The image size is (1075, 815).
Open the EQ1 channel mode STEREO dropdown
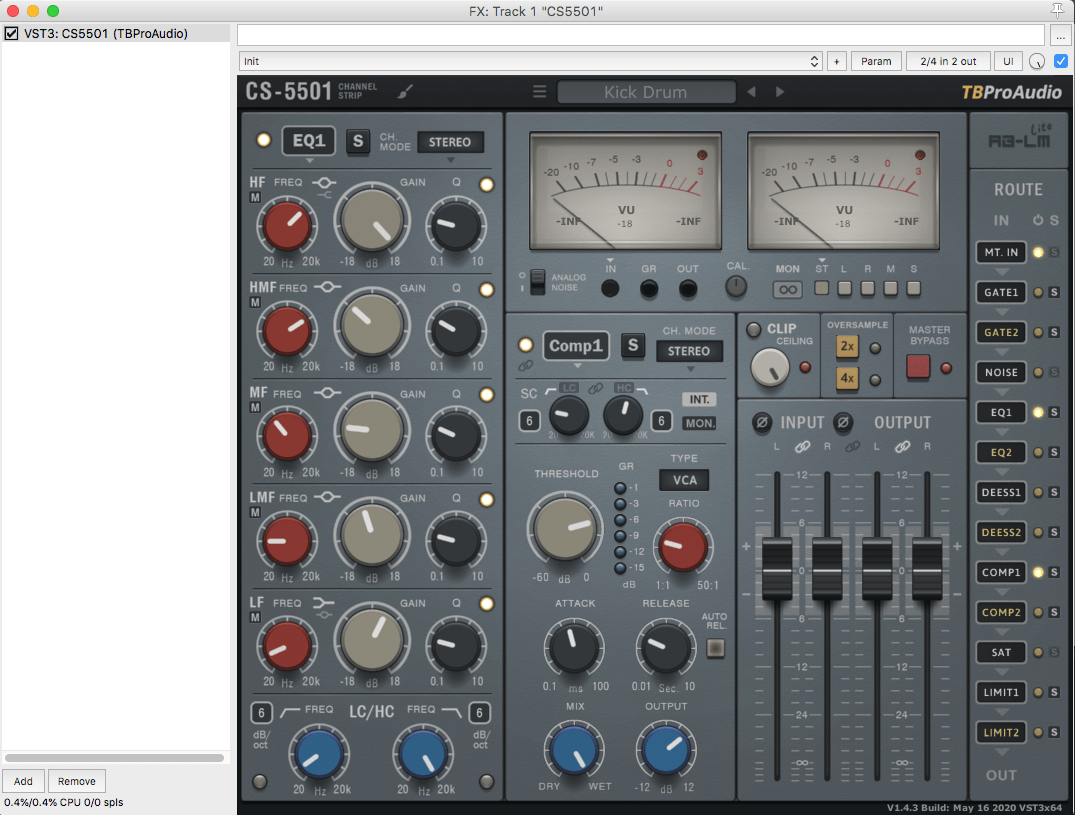[x=450, y=142]
